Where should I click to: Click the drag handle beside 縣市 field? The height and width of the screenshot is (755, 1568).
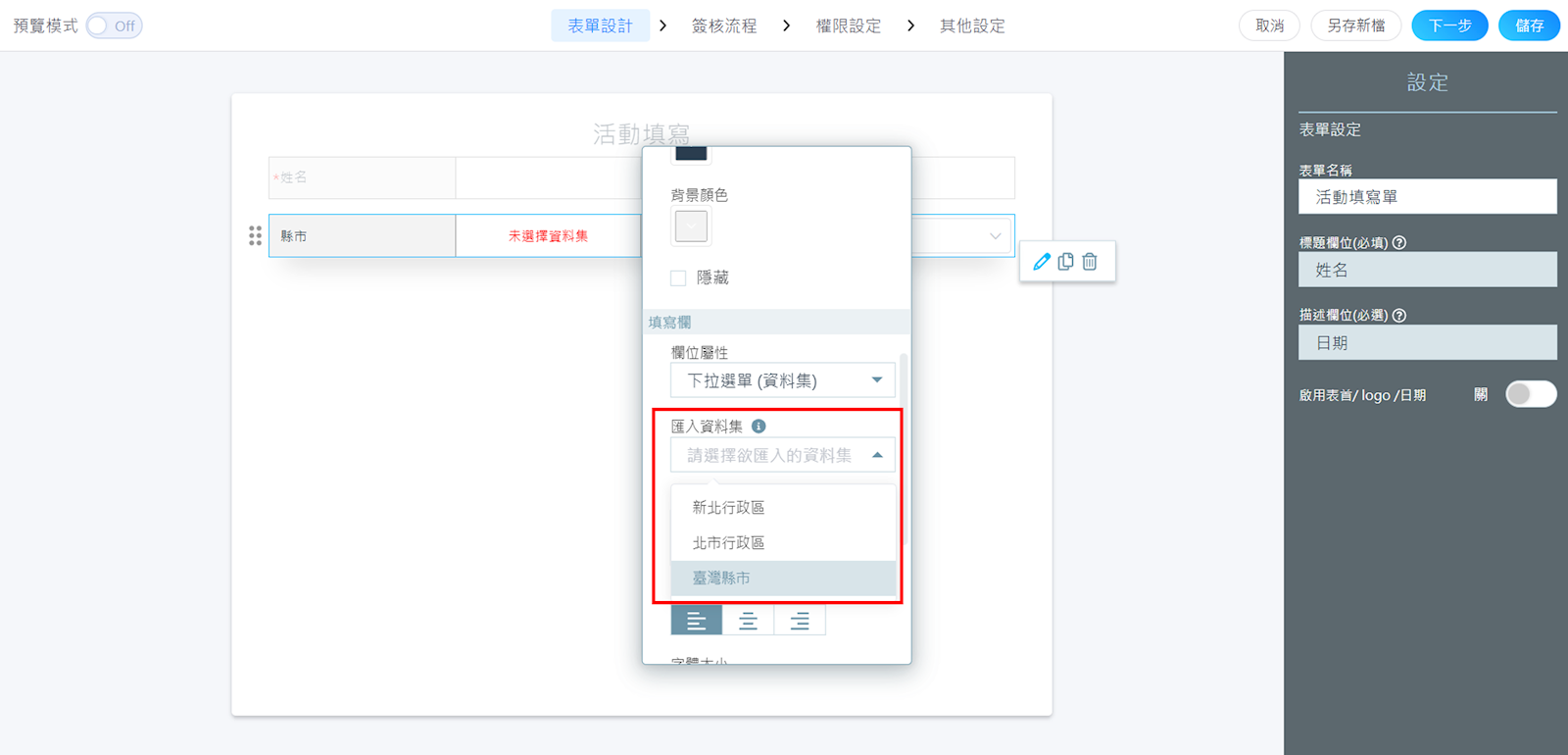(x=255, y=235)
